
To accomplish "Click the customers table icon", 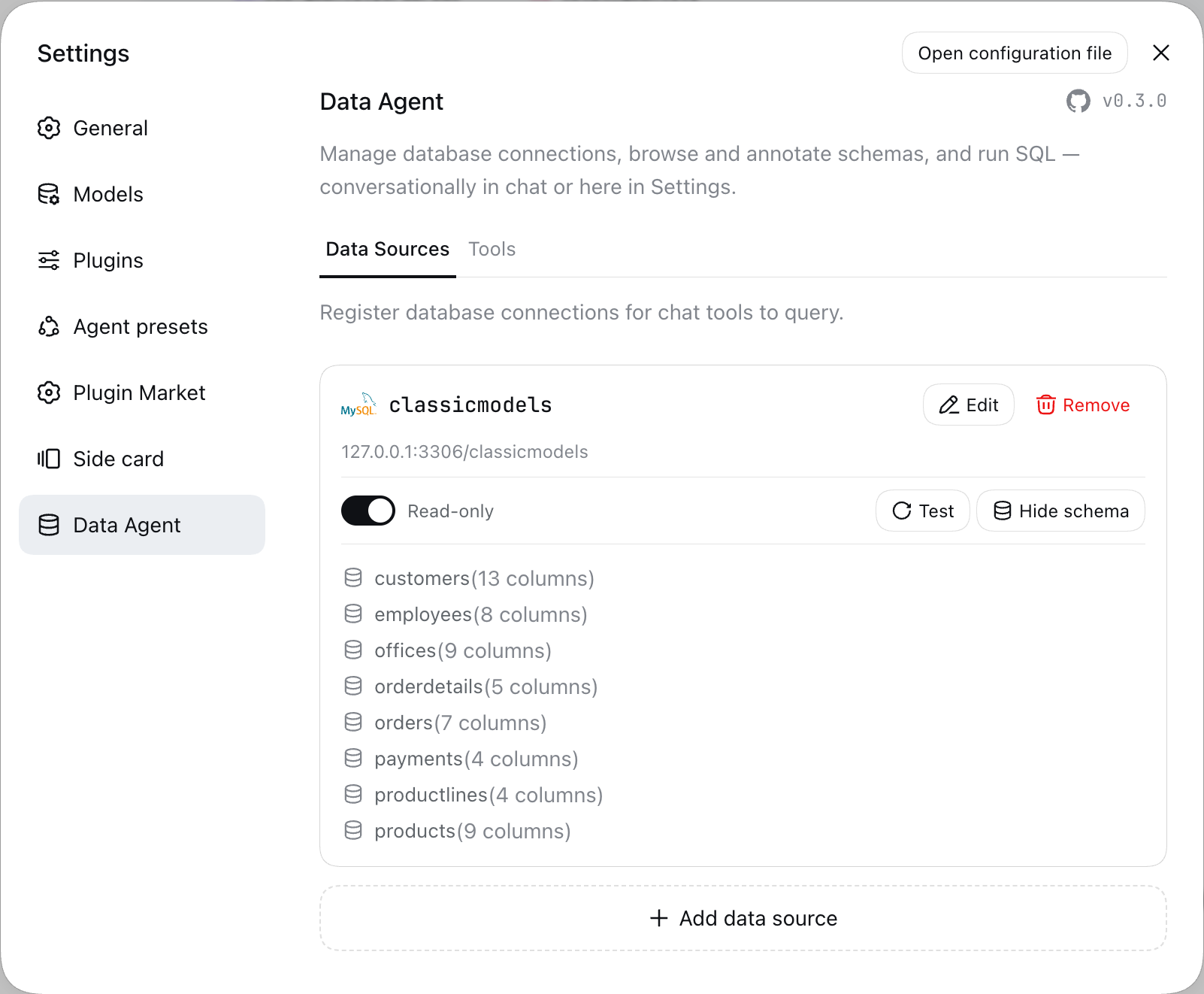I will 353,577.
